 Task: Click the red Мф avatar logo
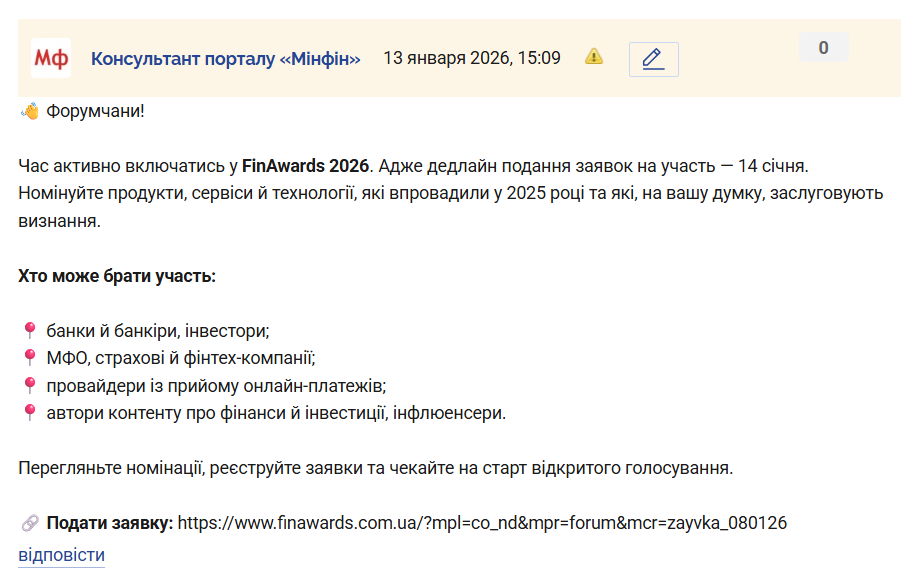[x=51, y=58]
